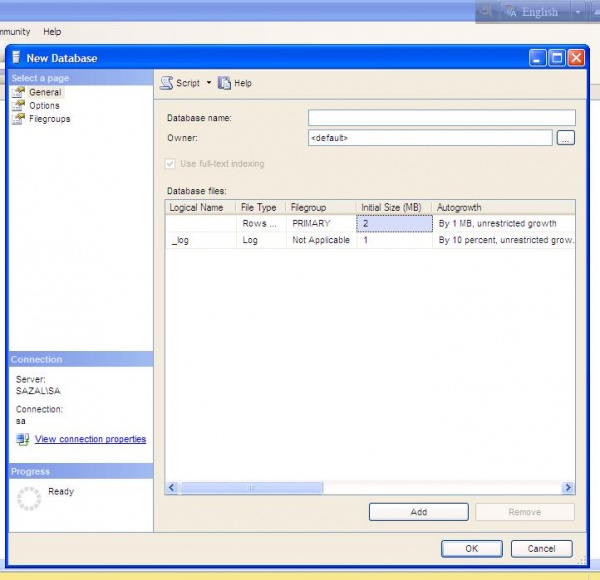600x580 pixels.
Task: Select the _log logical name cell
Action: click(201, 240)
